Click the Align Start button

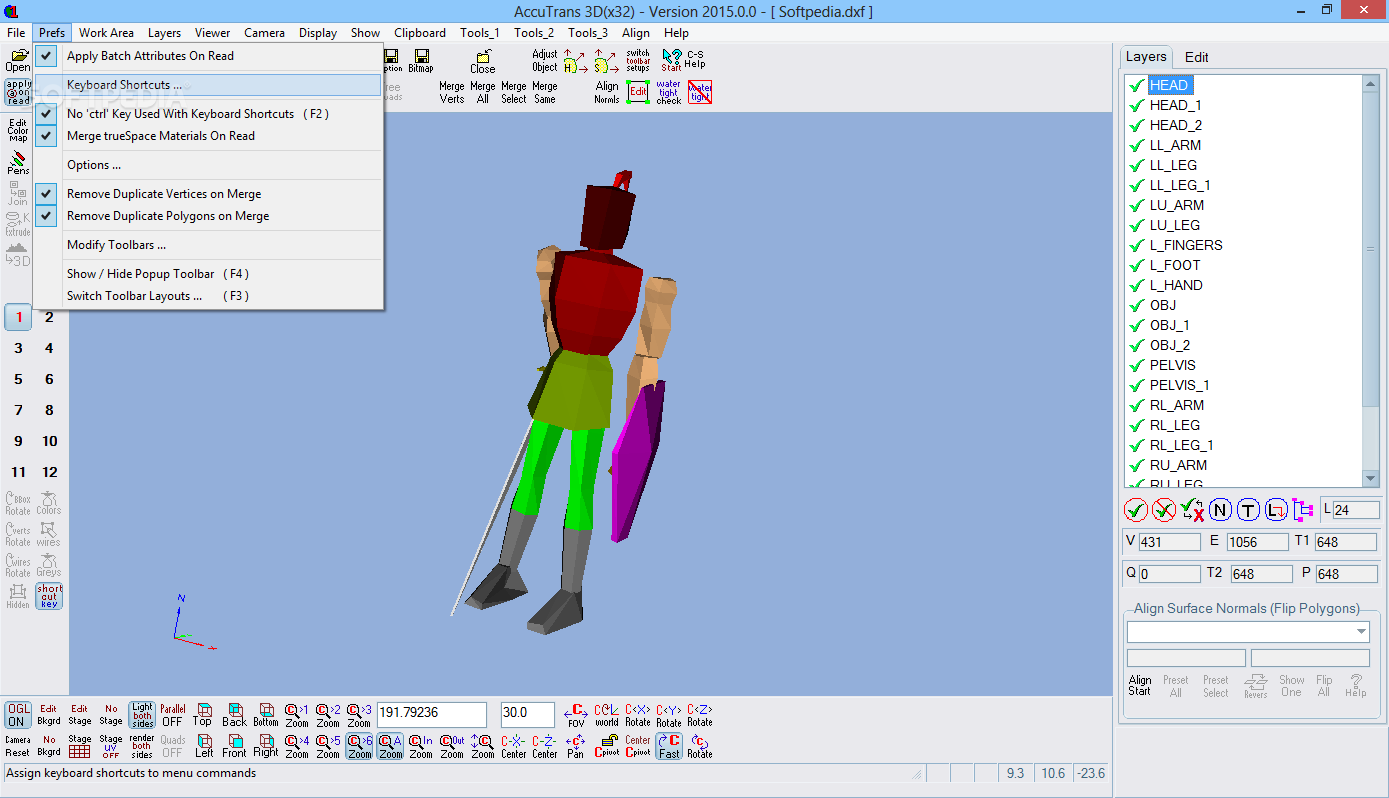coord(1140,685)
